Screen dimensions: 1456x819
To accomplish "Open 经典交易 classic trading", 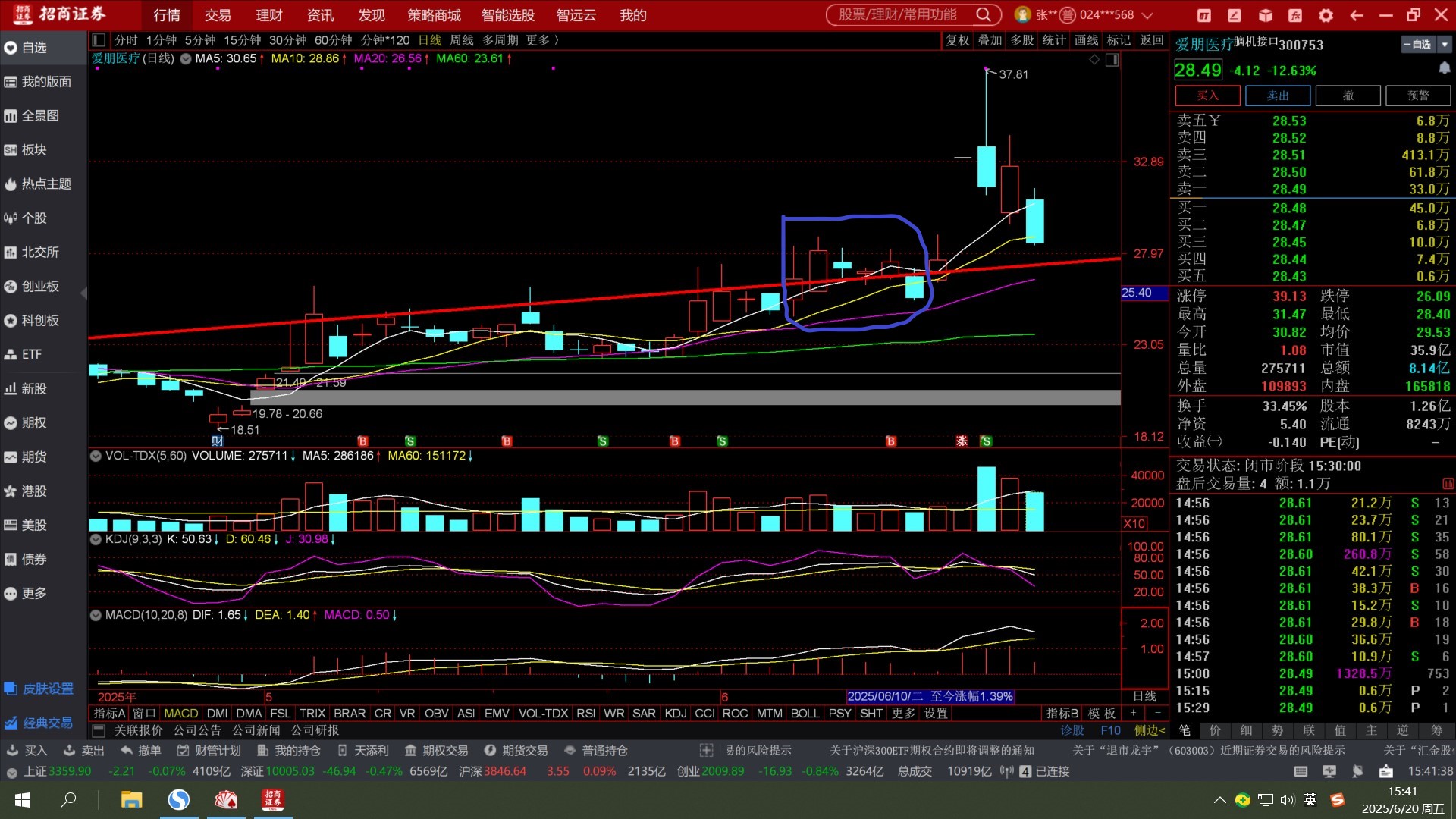I will [x=39, y=723].
